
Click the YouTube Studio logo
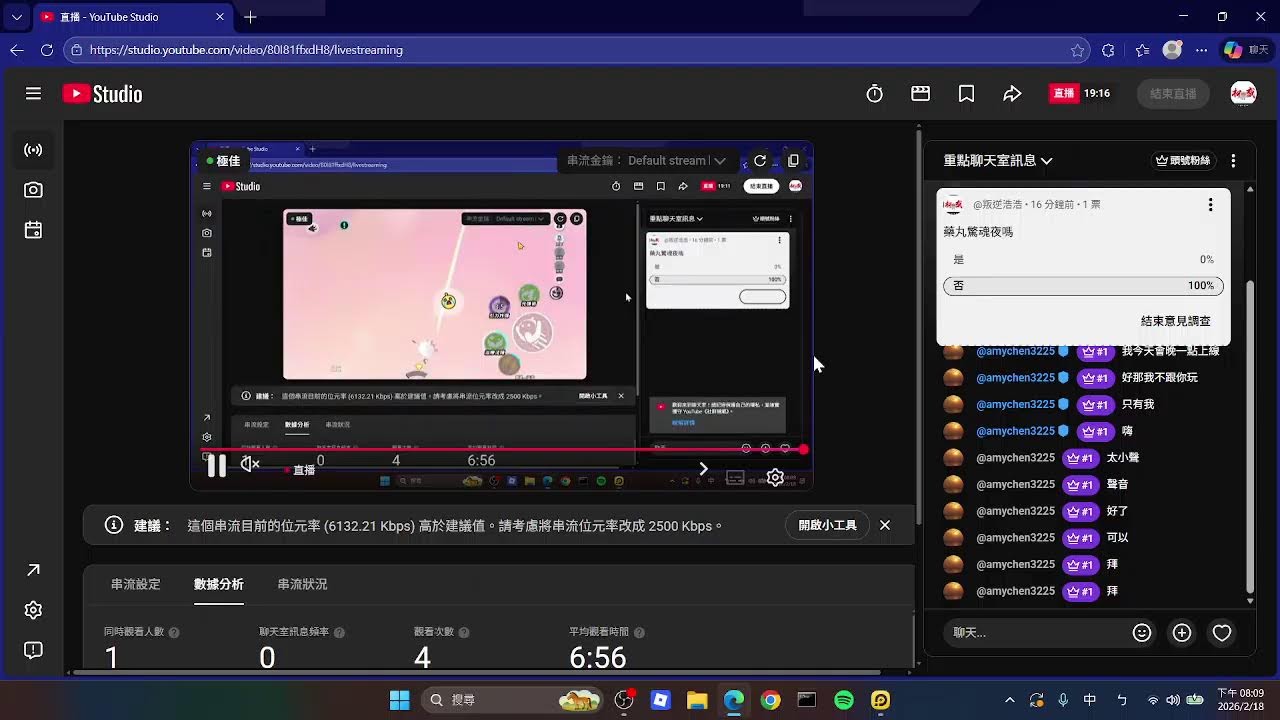pyautogui.click(x=102, y=94)
